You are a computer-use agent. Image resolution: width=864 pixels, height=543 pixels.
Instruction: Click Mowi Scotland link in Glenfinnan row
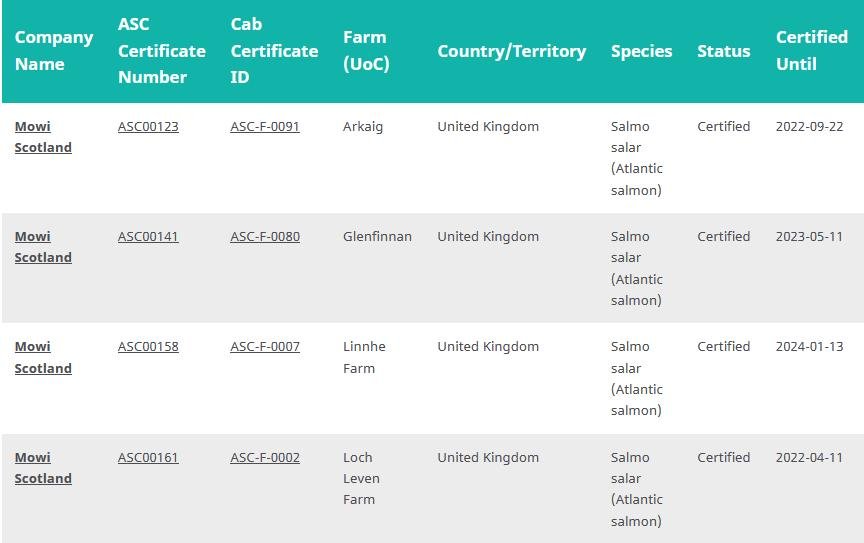(x=43, y=247)
